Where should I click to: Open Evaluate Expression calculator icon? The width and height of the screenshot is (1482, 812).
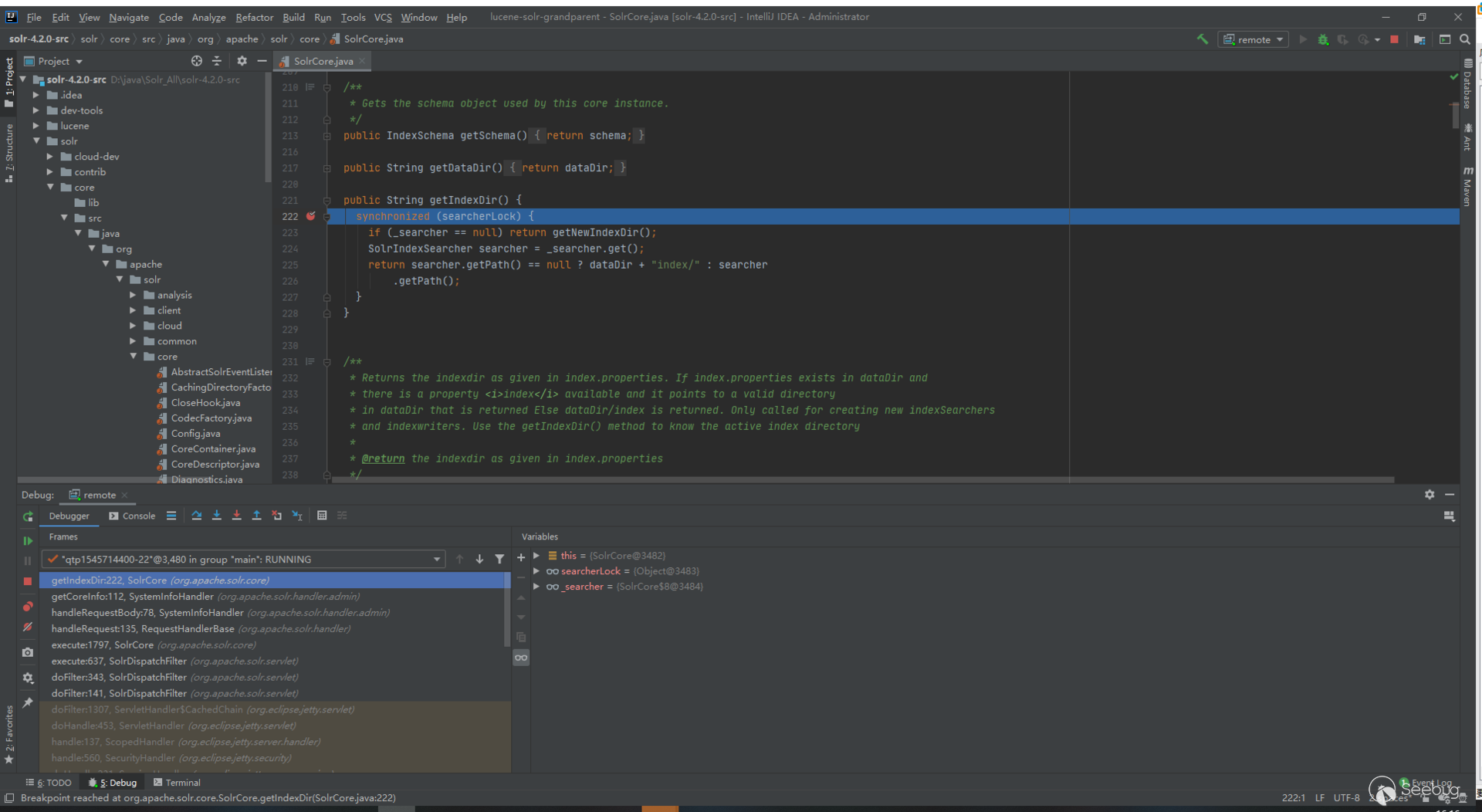tap(322, 516)
